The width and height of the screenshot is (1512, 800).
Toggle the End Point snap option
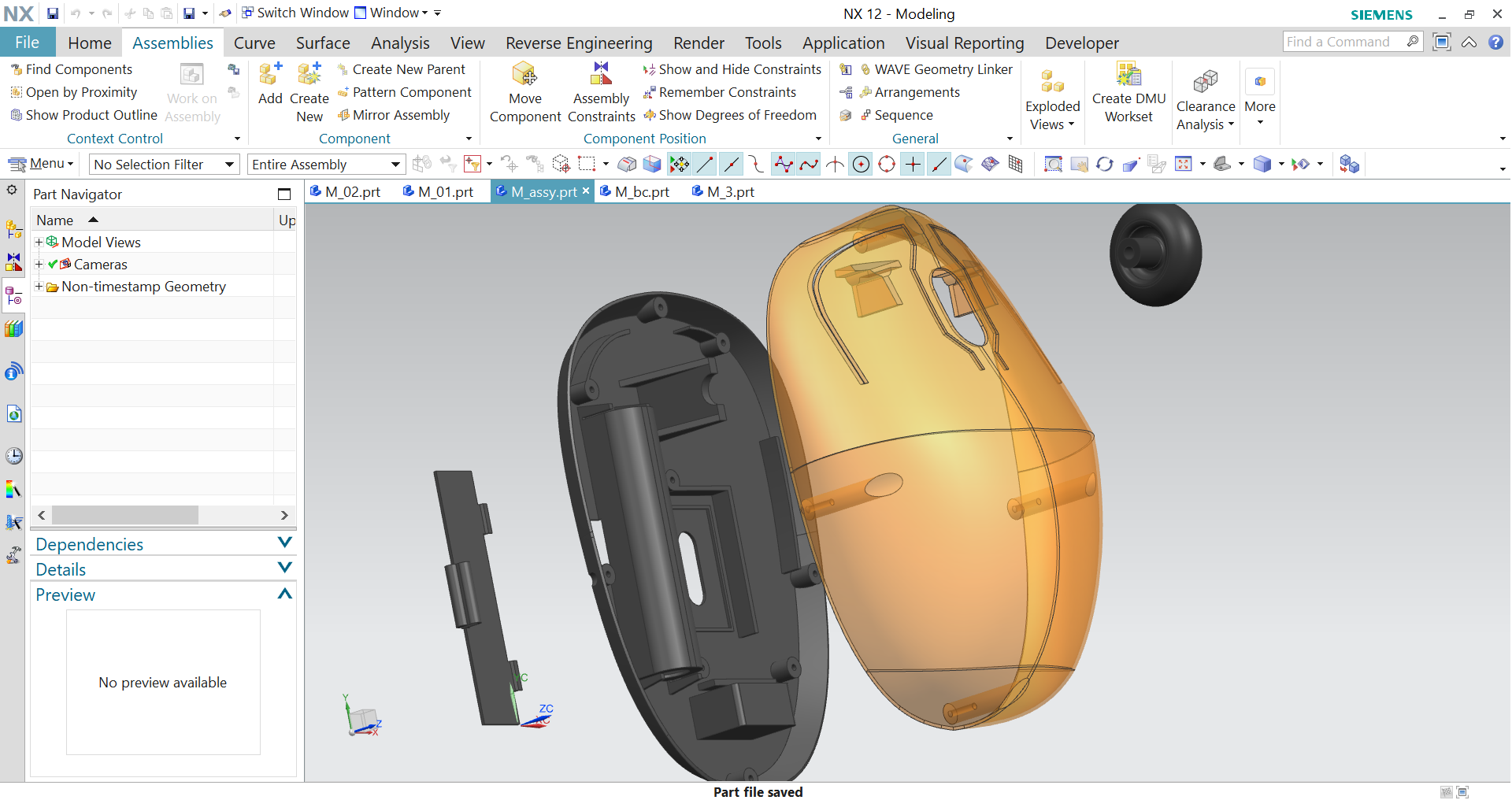(705, 164)
